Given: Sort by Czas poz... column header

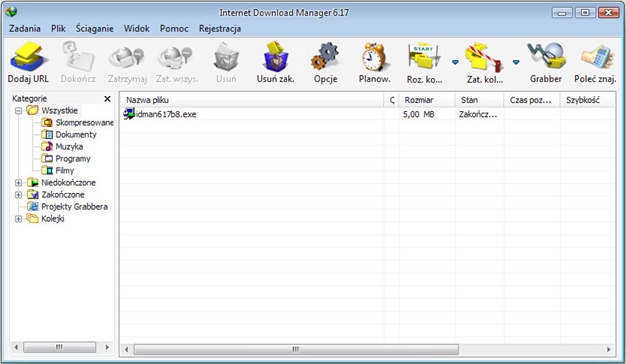Looking at the screenshot, I should pos(532,100).
